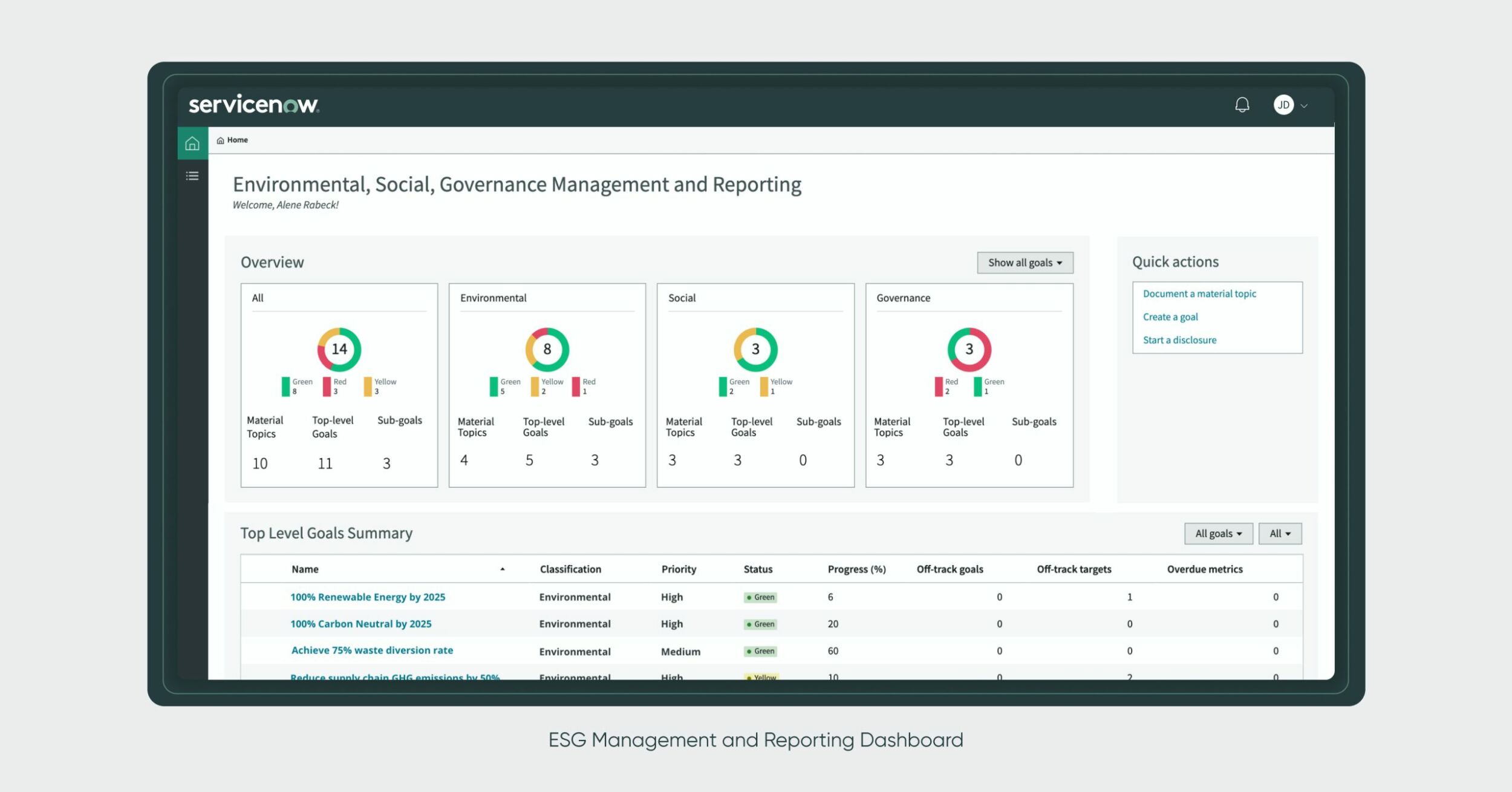Click 'Document a material topic'
Screen dimensions: 1512x792
click(1199, 293)
